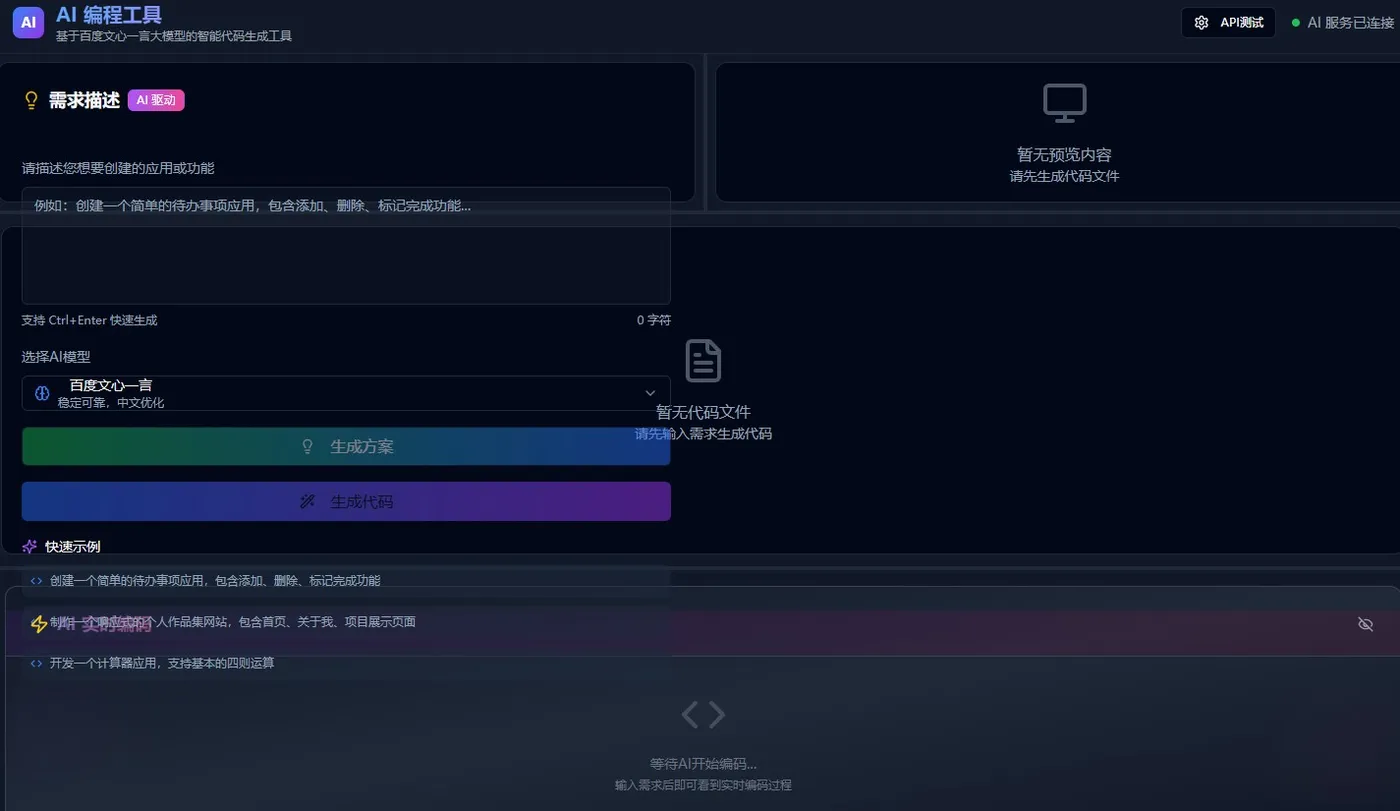Screen dimensions: 1400x811
Task: Click the 0 字符 character counter
Action: 654,320
